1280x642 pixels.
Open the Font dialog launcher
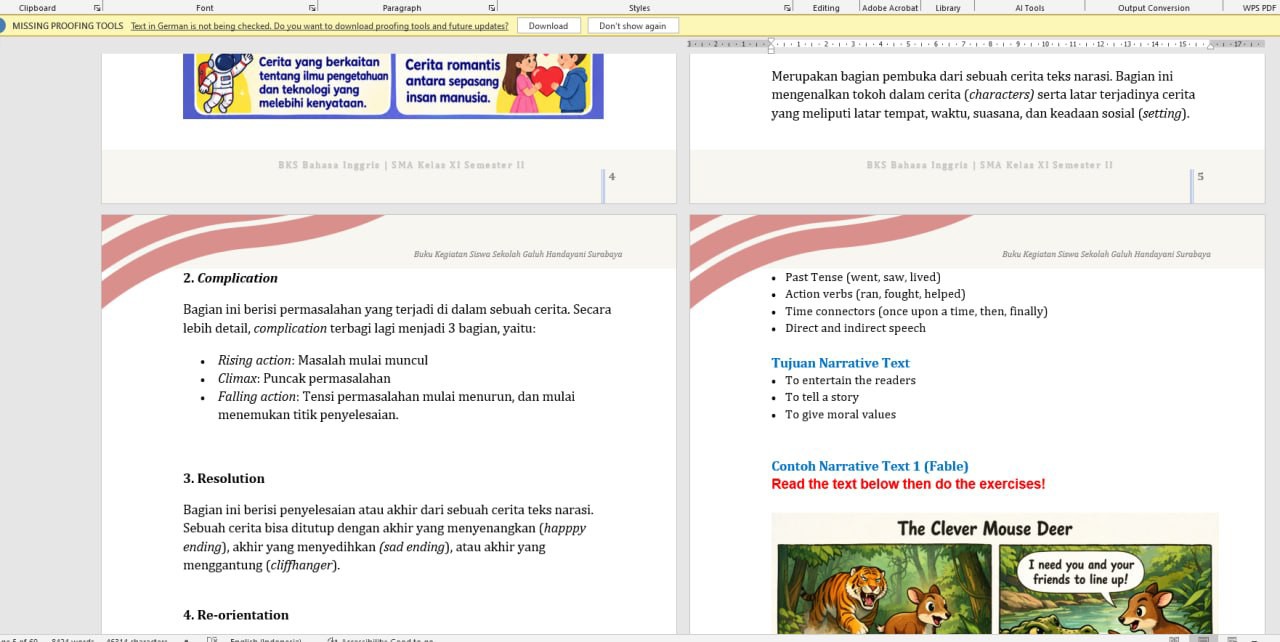(313, 8)
